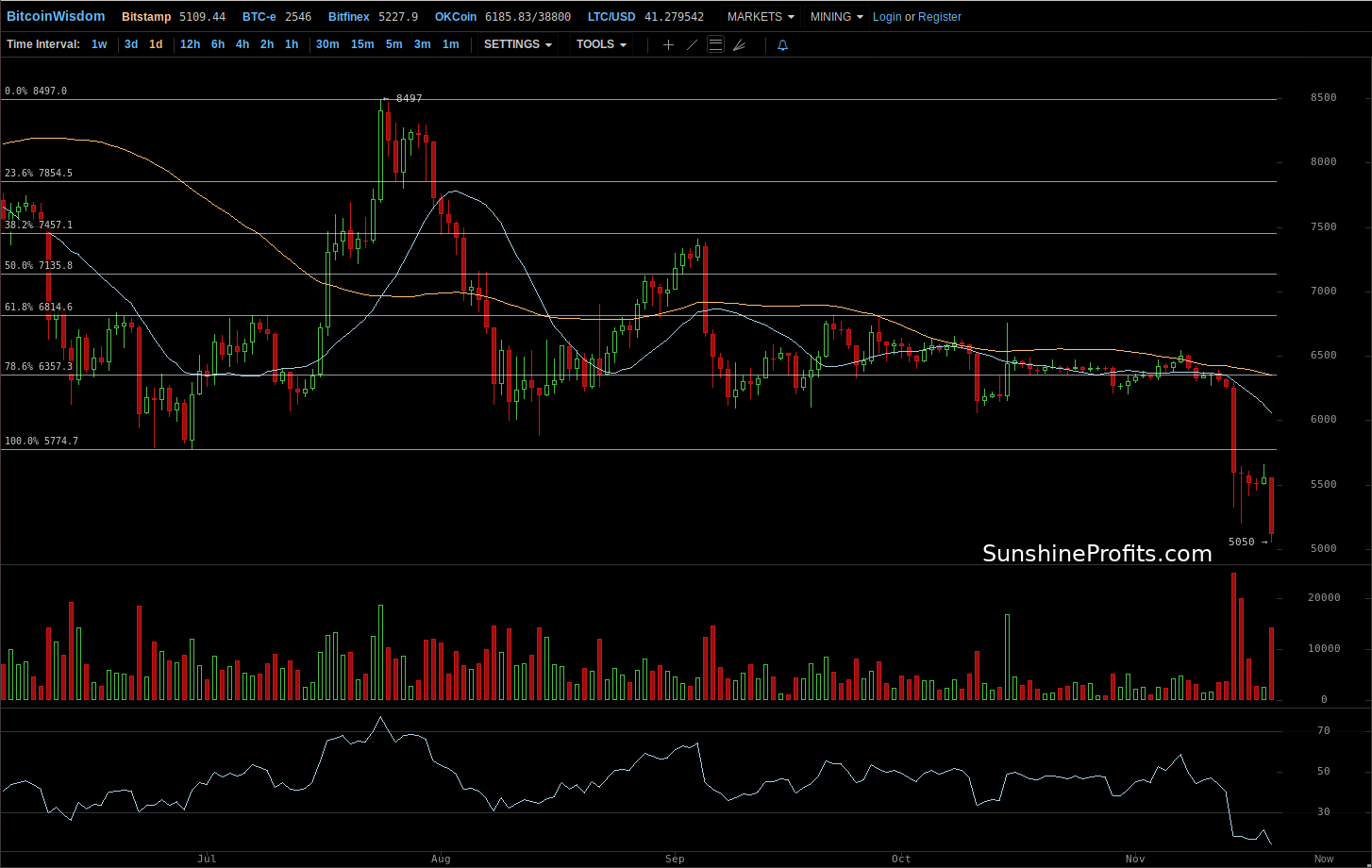Click the Register link

point(940,17)
